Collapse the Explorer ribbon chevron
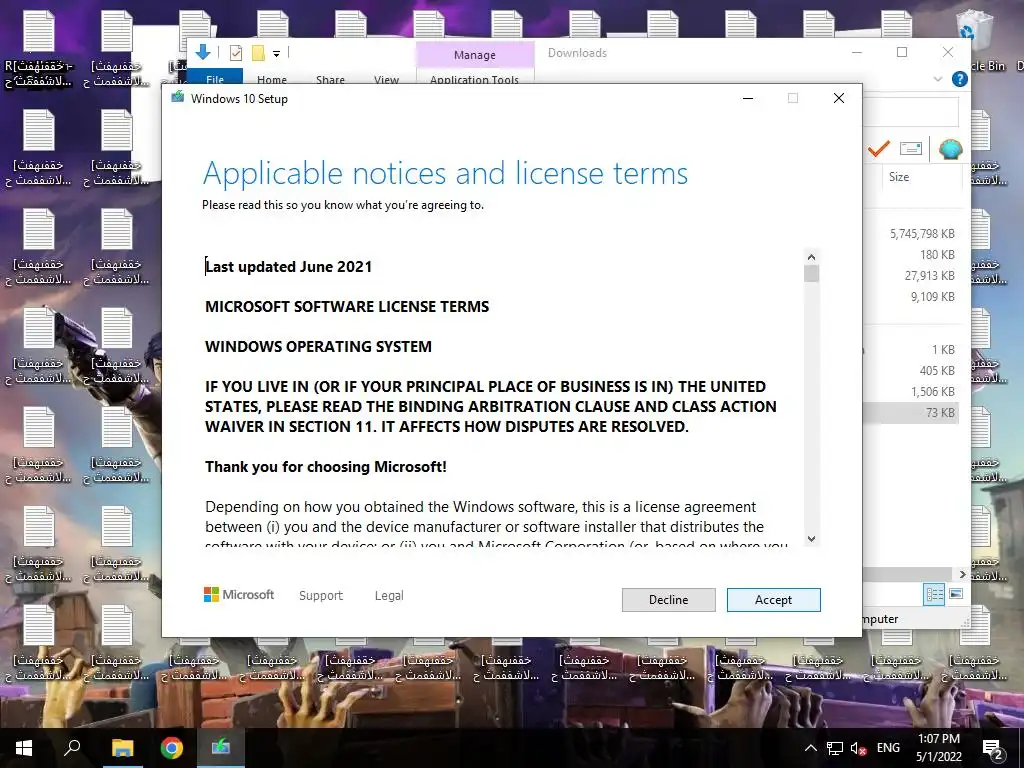Image resolution: width=1024 pixels, height=768 pixels. click(938, 79)
